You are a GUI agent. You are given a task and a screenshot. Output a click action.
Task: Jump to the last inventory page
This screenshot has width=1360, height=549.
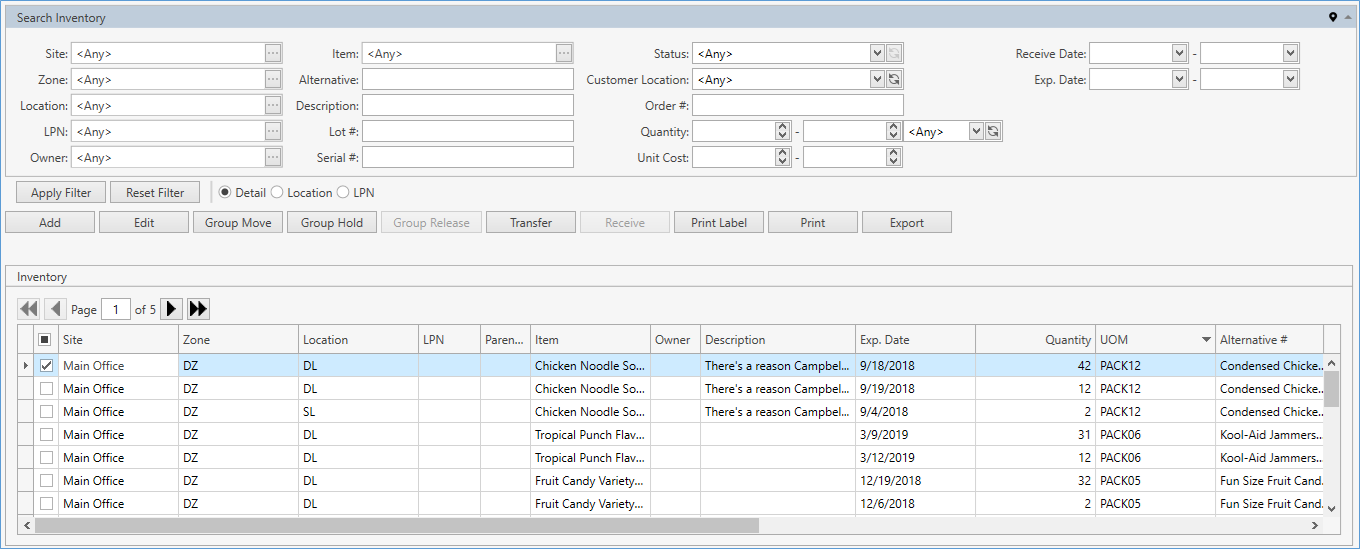point(198,309)
